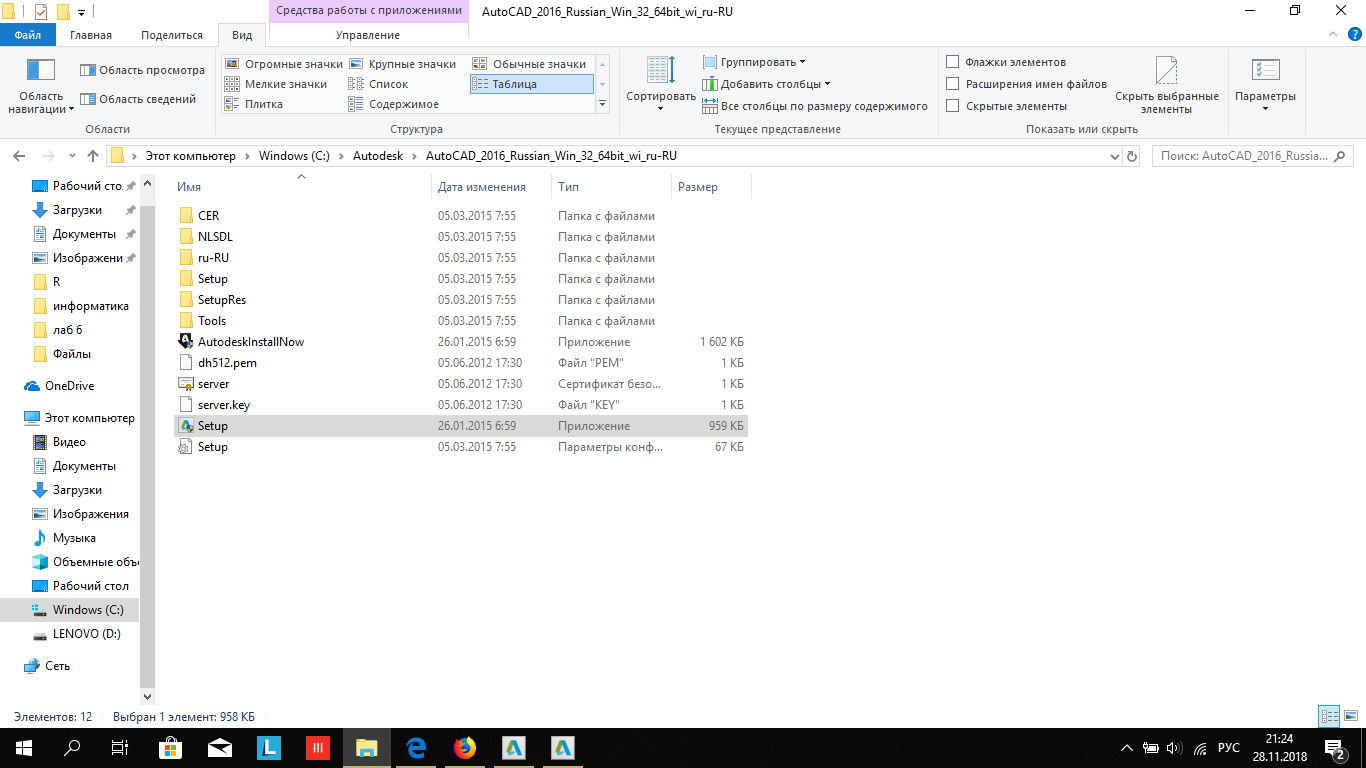
Task: Click the Back navigation arrow
Action: [x=20, y=156]
